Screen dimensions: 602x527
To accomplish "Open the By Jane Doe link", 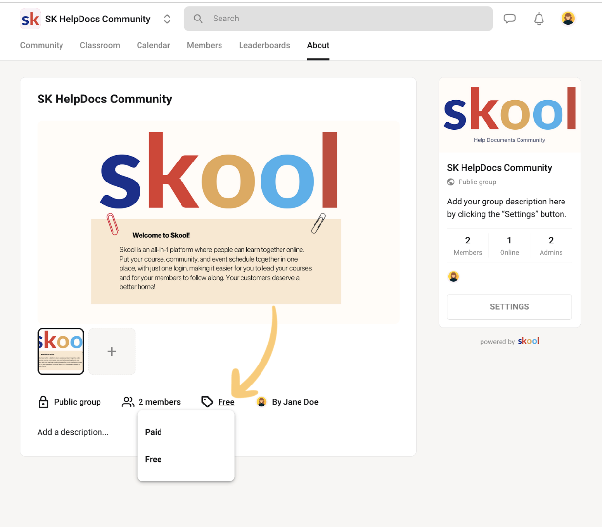I will [x=295, y=402].
